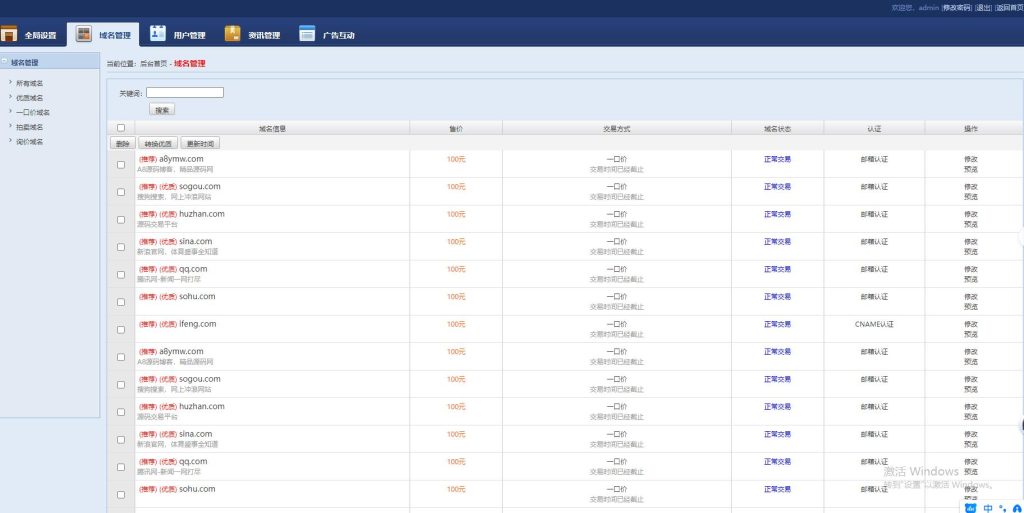Click the 返回首页 link in top bar
This screenshot has width=1024, height=513.
pos(1010,8)
